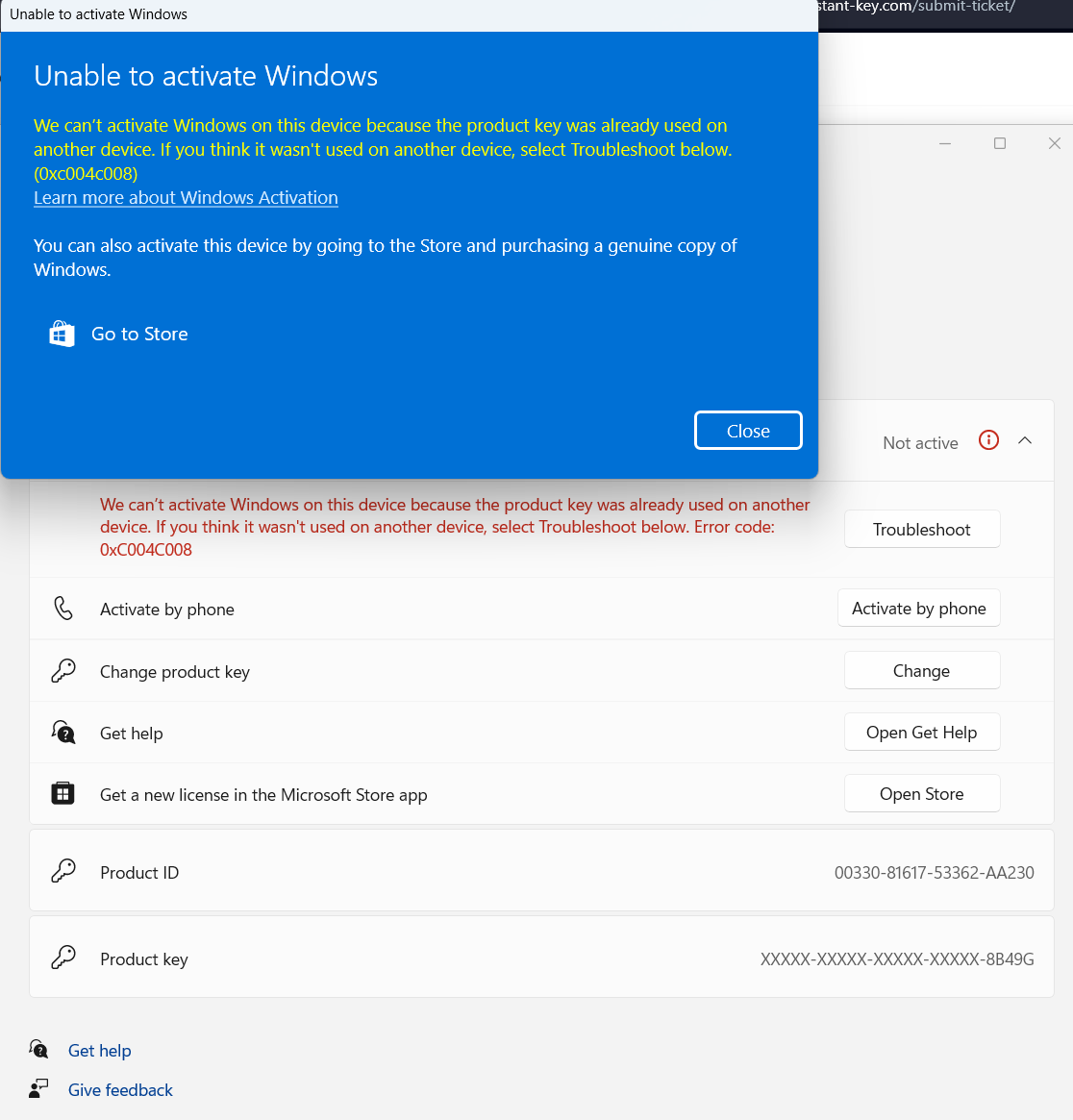Screen dimensions: 1073x1120
Task: Click the red info icon near Not active
Action: pos(988,440)
